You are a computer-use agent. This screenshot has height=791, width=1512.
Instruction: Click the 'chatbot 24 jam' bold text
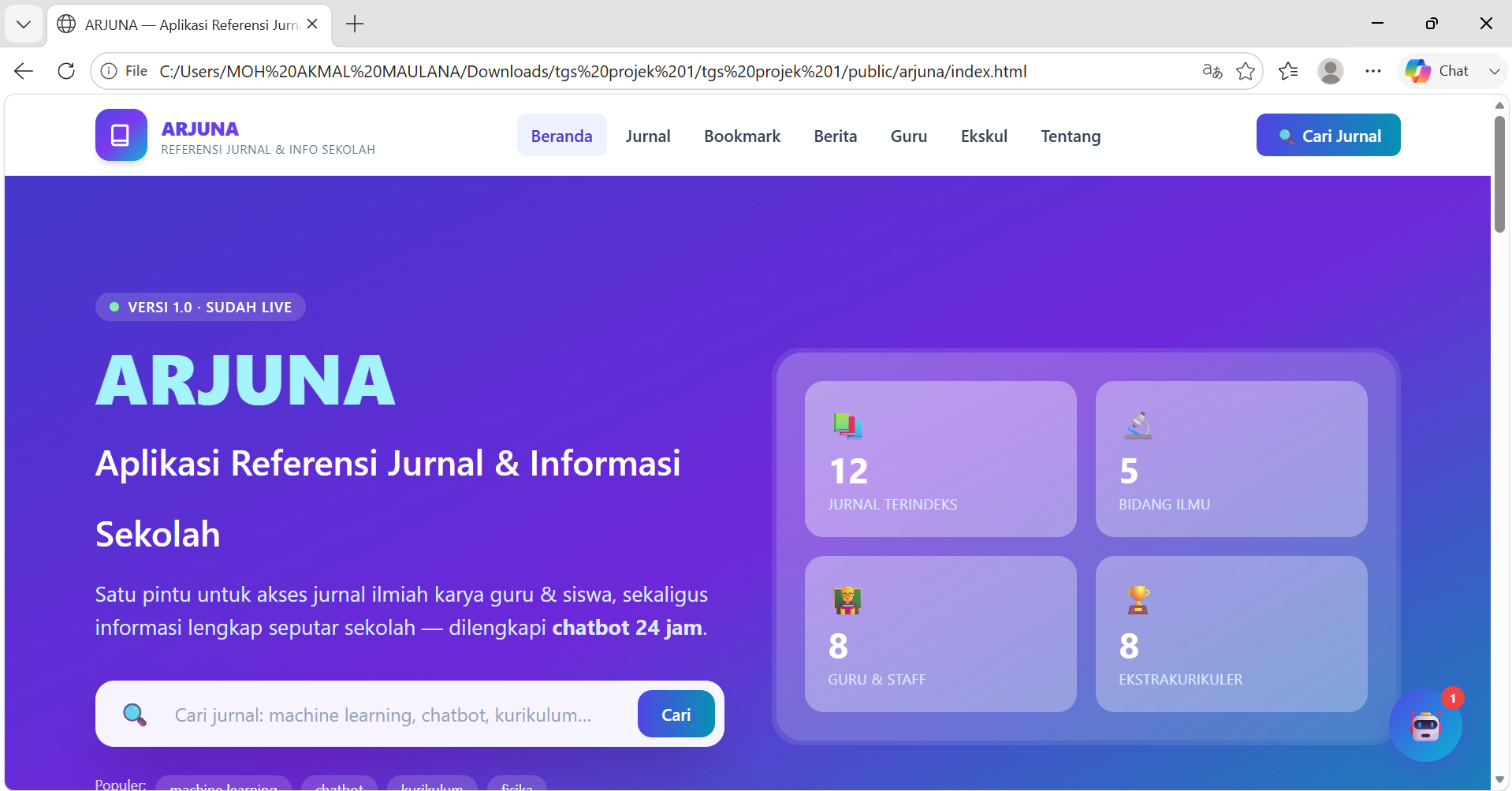click(x=627, y=628)
